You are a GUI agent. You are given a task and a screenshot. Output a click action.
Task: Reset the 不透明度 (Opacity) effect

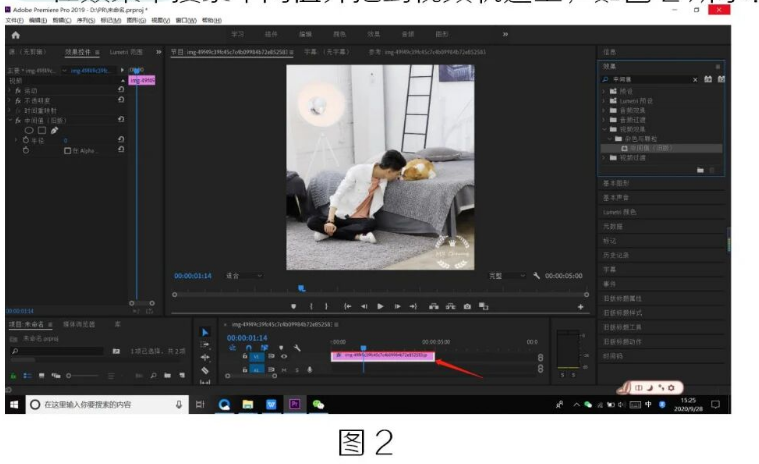pos(121,100)
